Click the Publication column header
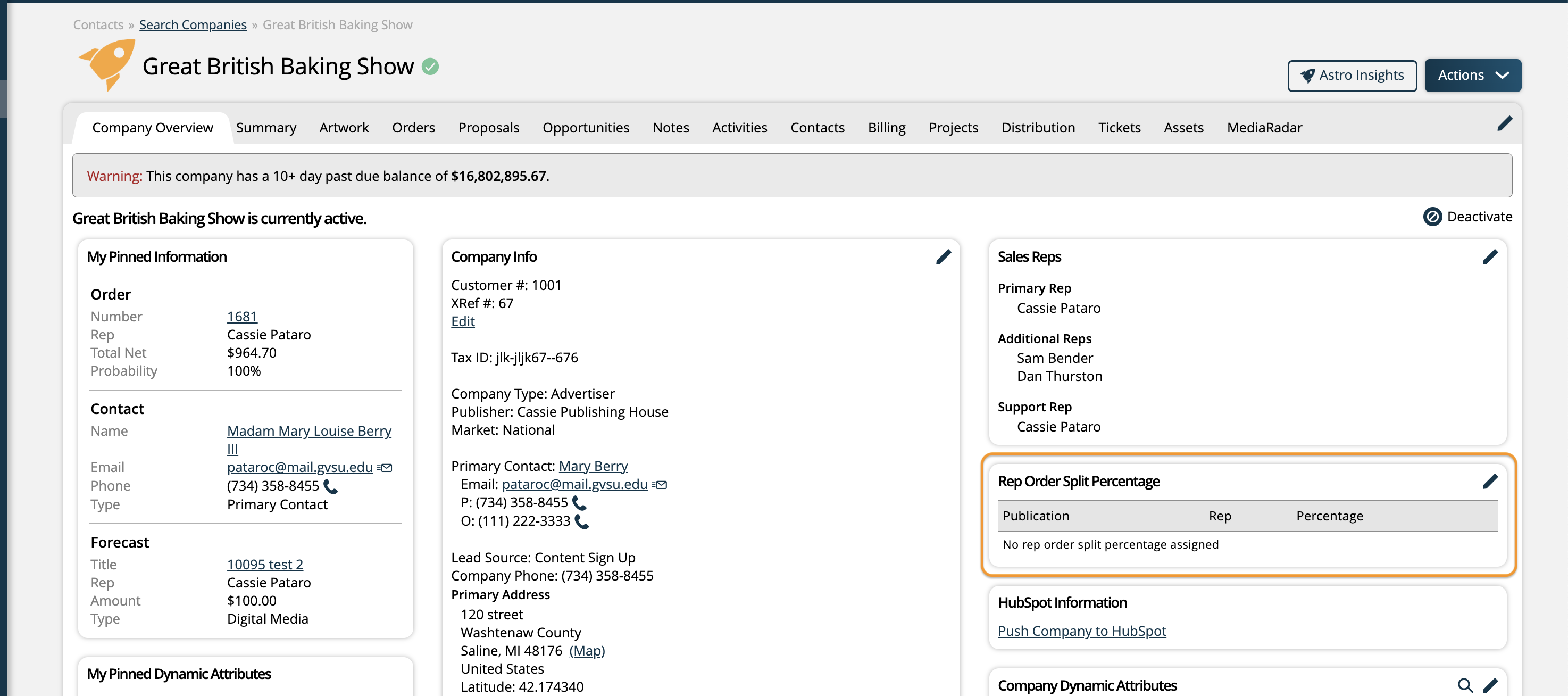This screenshot has width=1568, height=696. (x=1036, y=516)
